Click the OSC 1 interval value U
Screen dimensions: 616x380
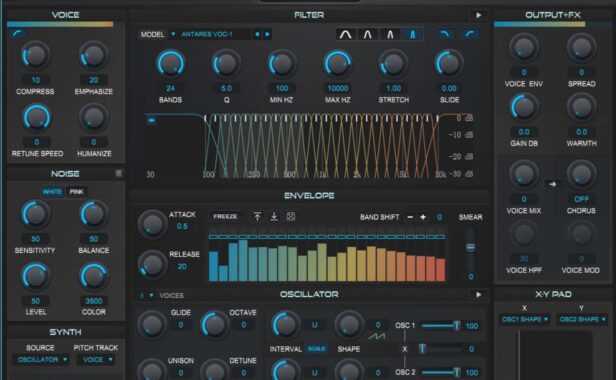pos(315,325)
